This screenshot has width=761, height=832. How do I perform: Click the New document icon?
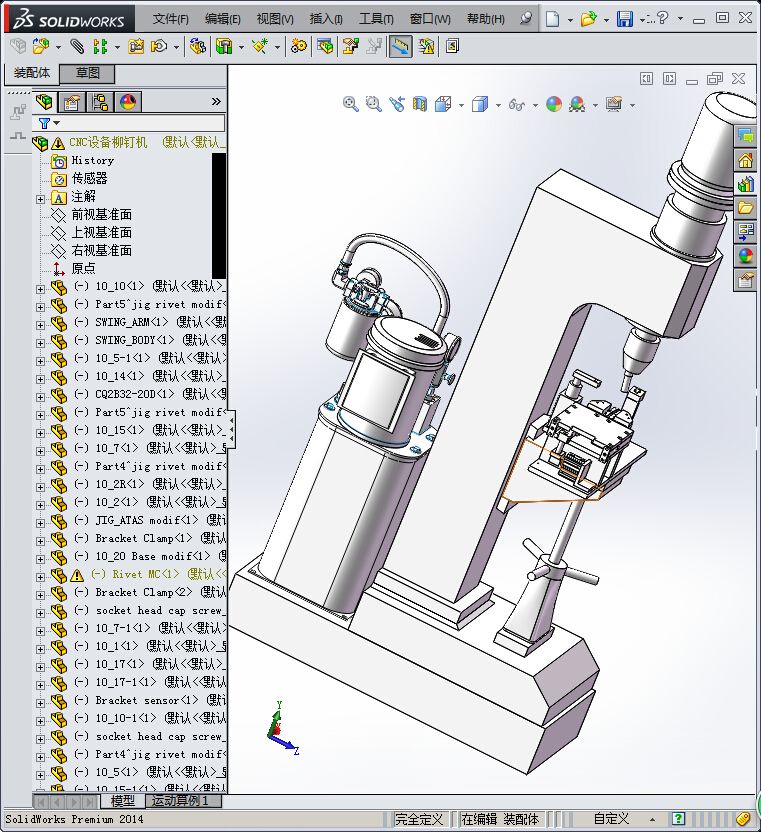[552, 19]
